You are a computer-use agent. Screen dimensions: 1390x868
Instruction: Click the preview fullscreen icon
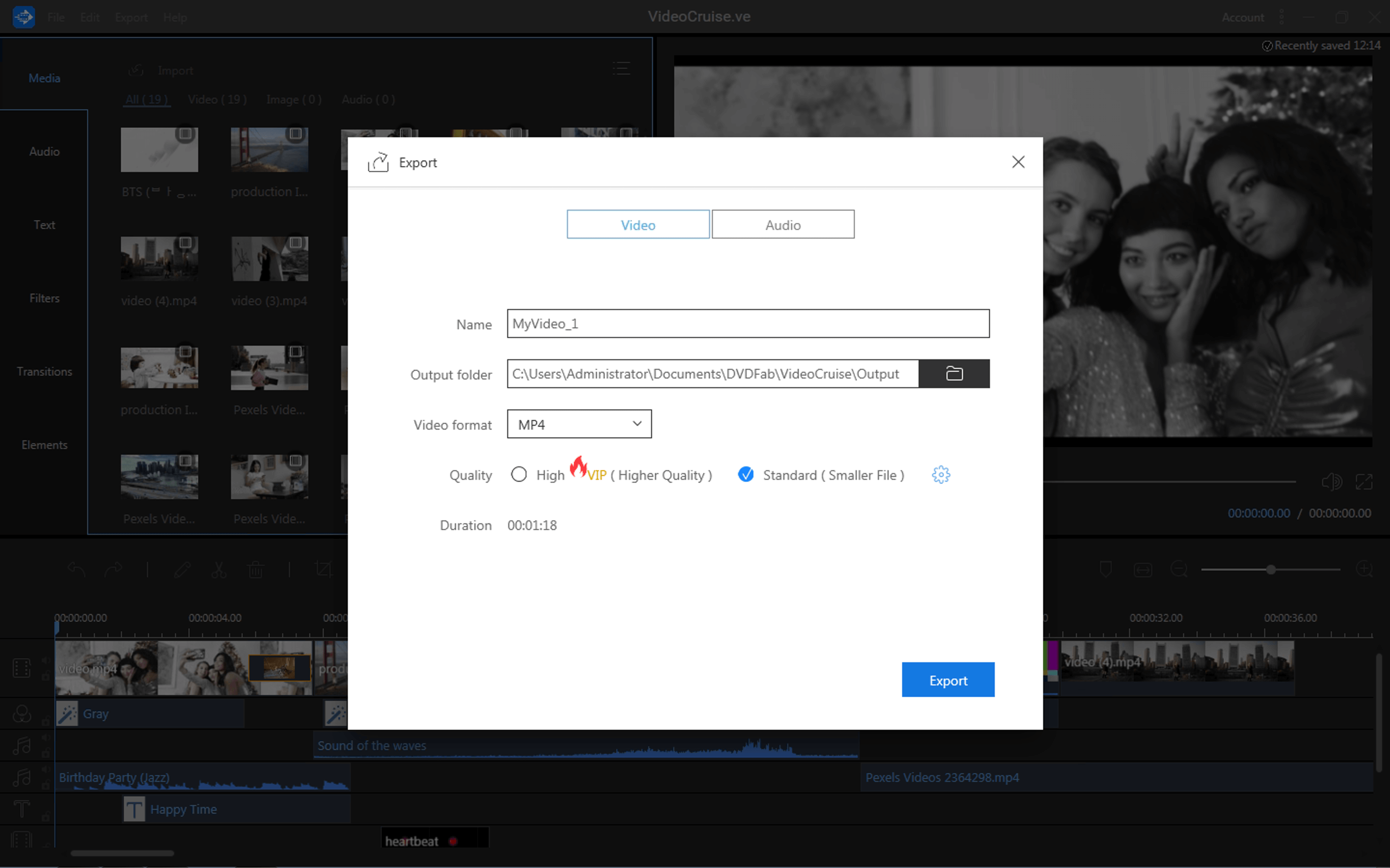click(1363, 482)
